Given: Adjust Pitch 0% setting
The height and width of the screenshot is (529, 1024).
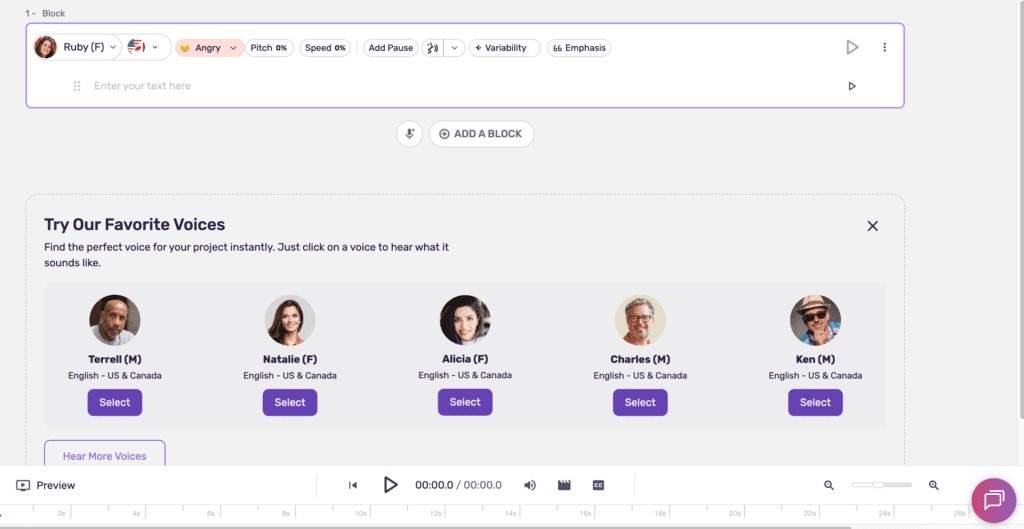Looking at the screenshot, I should (x=269, y=48).
